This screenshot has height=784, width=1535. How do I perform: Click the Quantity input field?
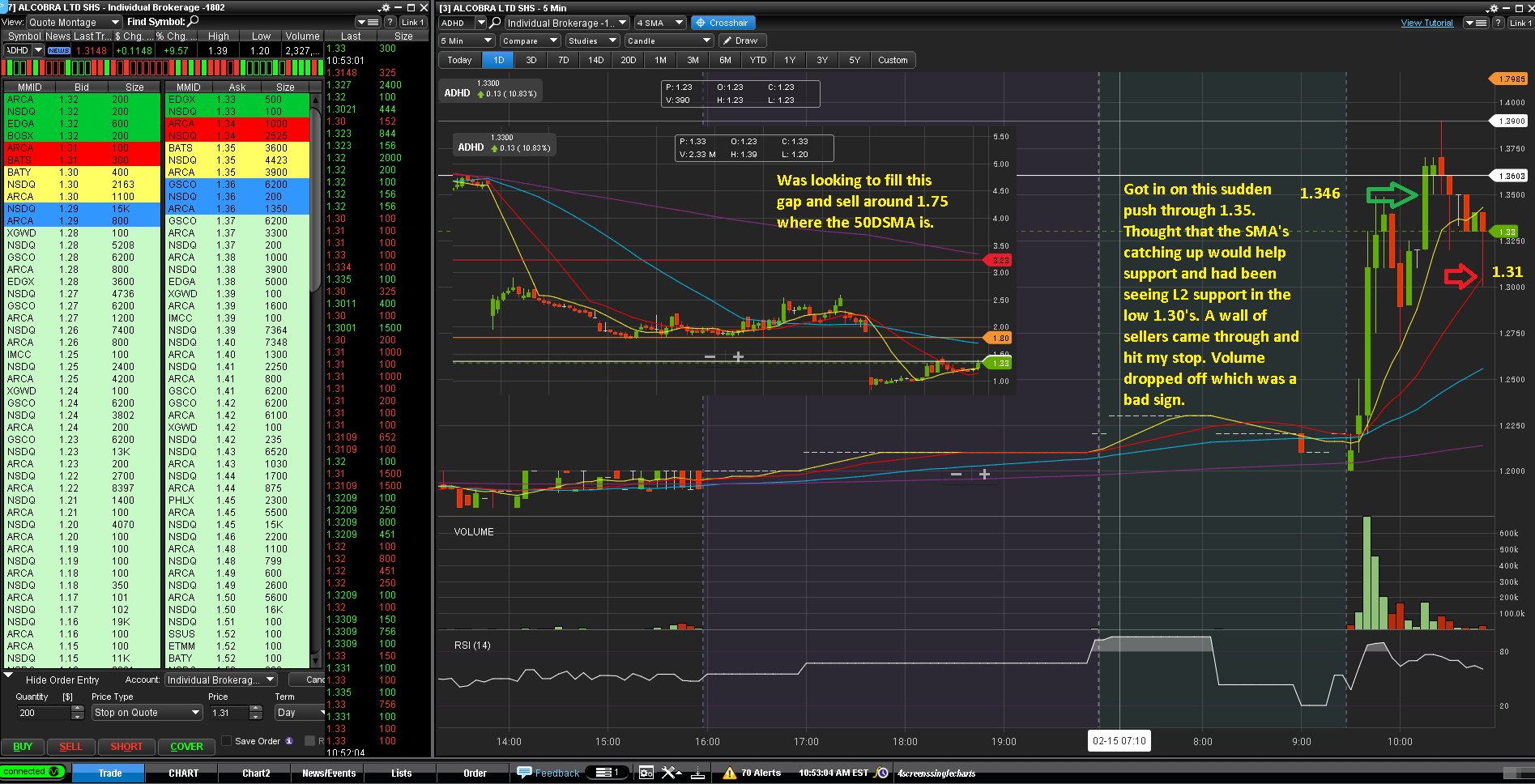pyautogui.click(x=44, y=713)
